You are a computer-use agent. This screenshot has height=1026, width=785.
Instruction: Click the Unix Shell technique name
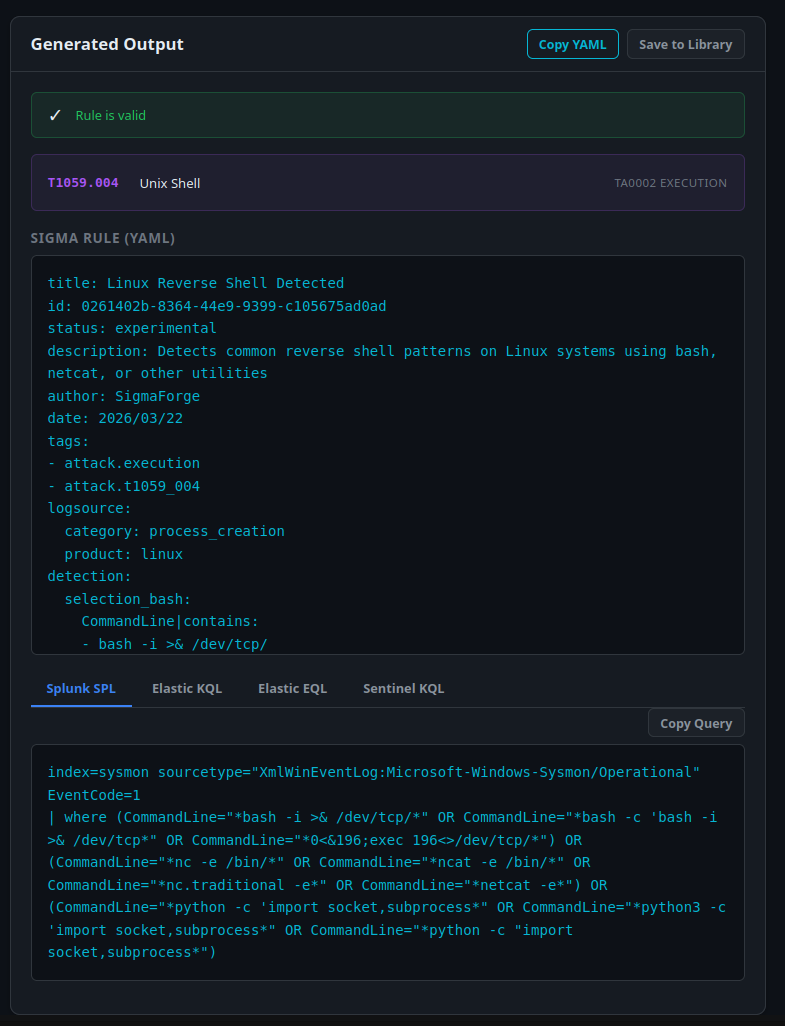[x=169, y=183]
